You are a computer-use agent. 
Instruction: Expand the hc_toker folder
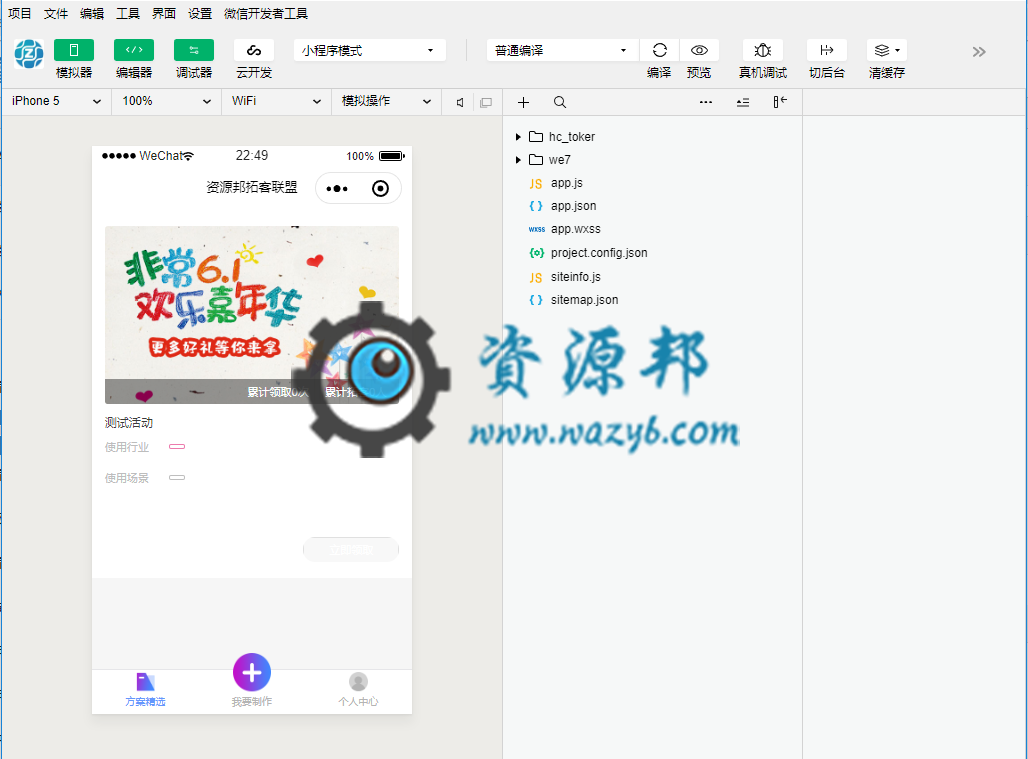tap(518, 136)
